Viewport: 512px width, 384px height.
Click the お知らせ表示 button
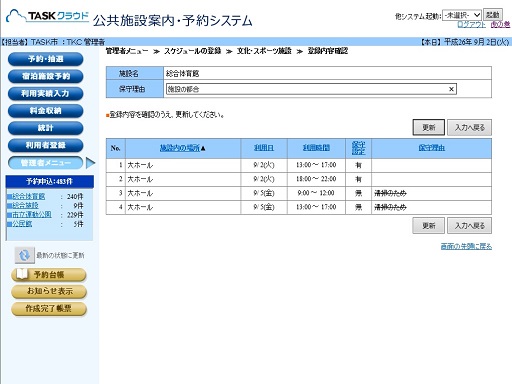pos(49,291)
